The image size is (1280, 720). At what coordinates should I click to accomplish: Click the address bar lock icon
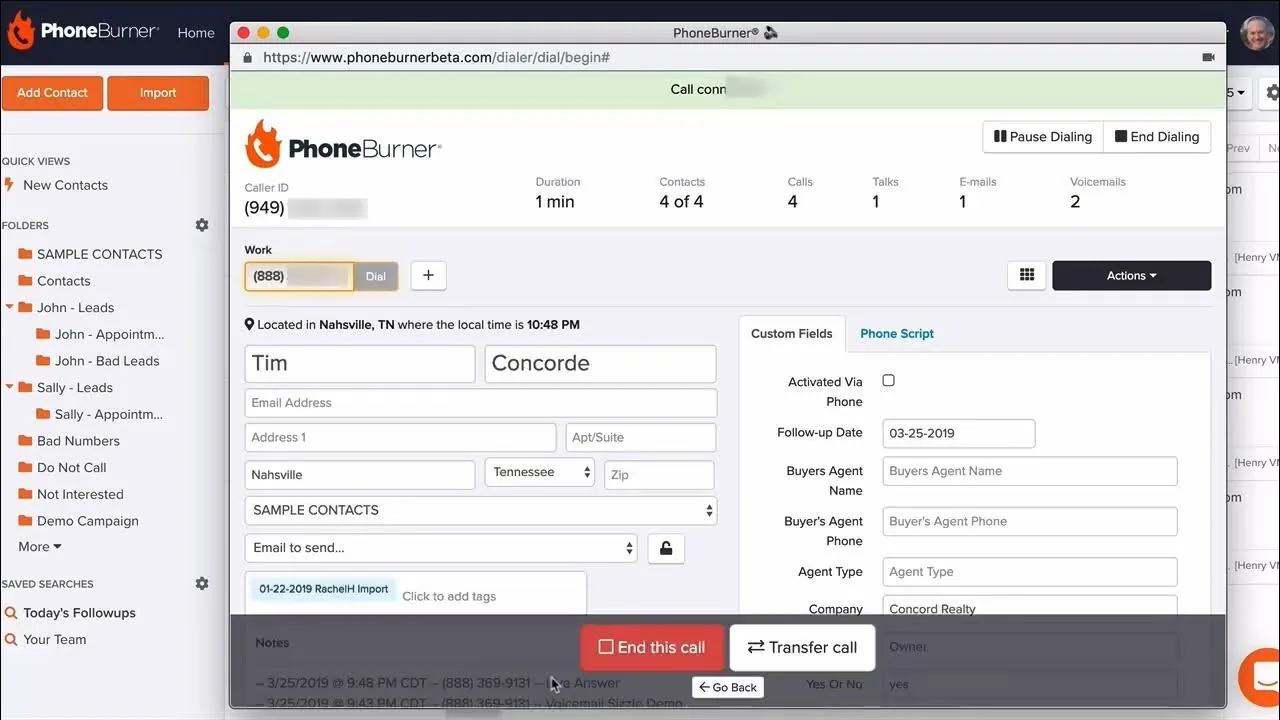[249, 58]
